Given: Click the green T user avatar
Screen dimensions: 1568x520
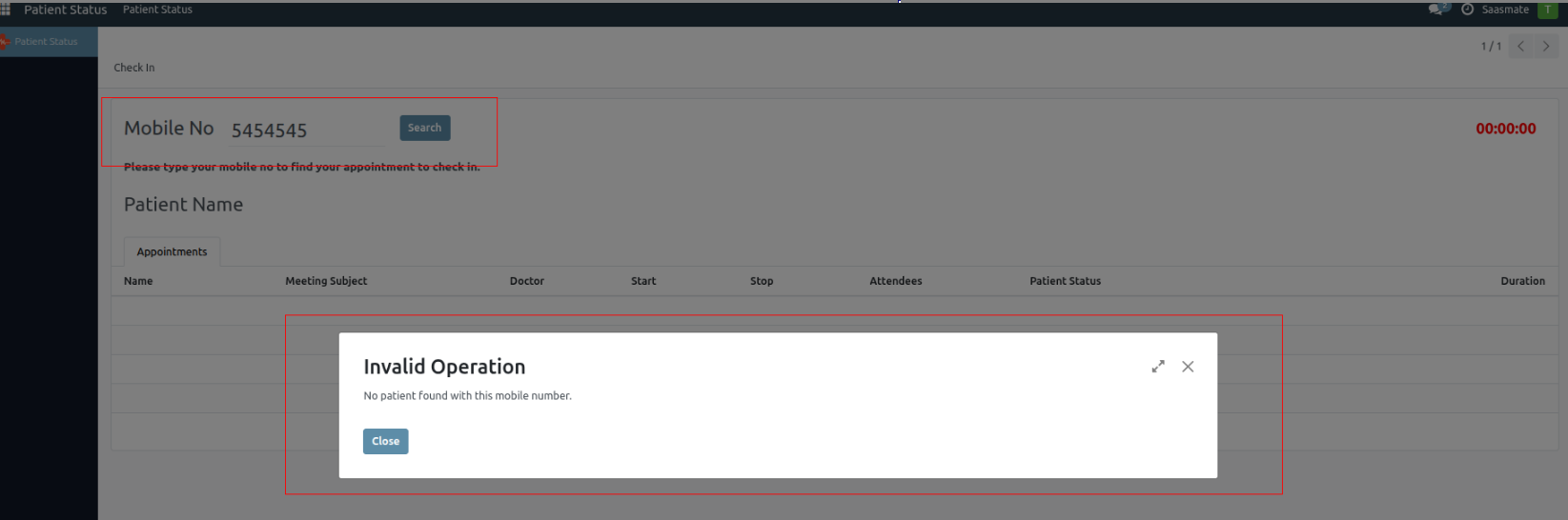Looking at the screenshot, I should click(1547, 10).
